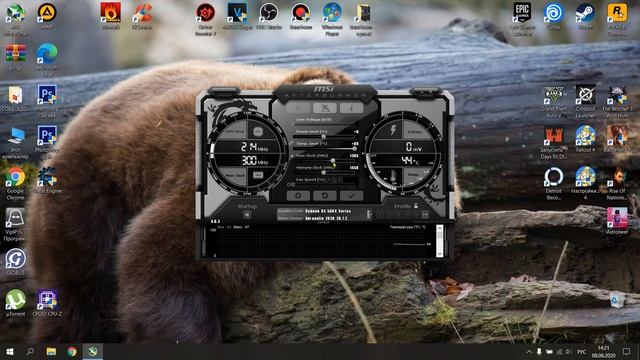Open the taskbar clock and date
Image resolution: width=640 pixels, height=360 pixels.
[603, 351]
